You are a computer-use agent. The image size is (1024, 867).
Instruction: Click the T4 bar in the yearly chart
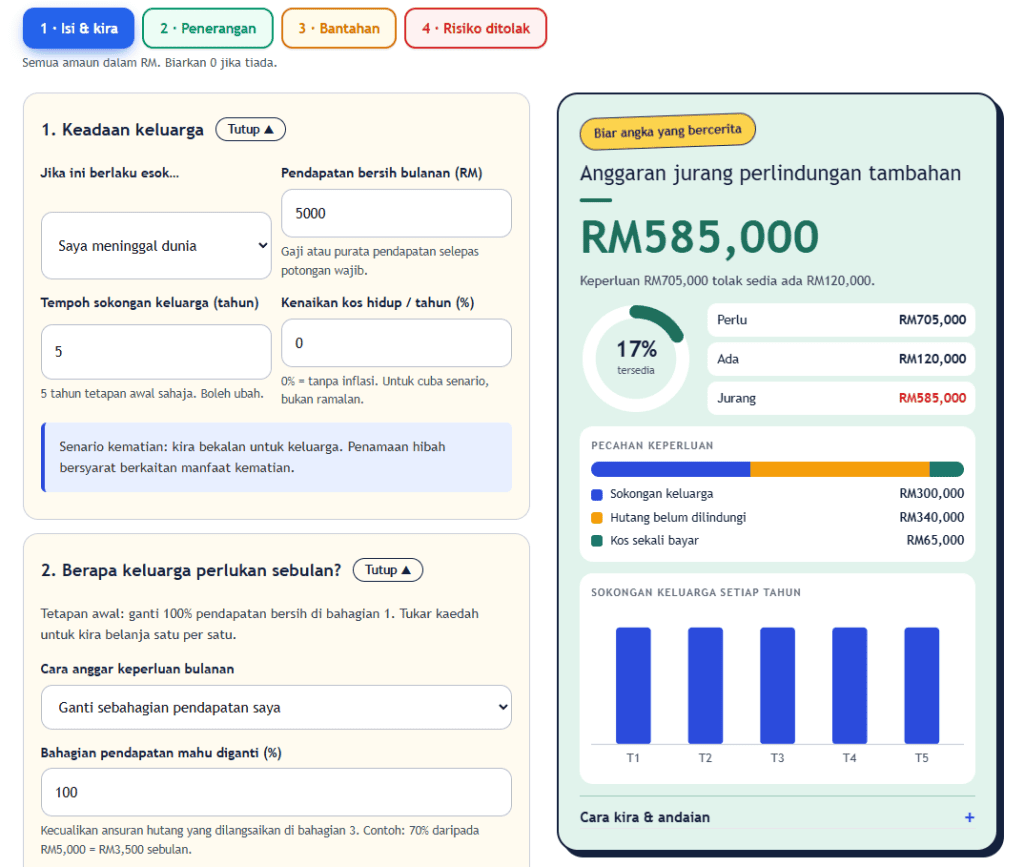coord(850,686)
